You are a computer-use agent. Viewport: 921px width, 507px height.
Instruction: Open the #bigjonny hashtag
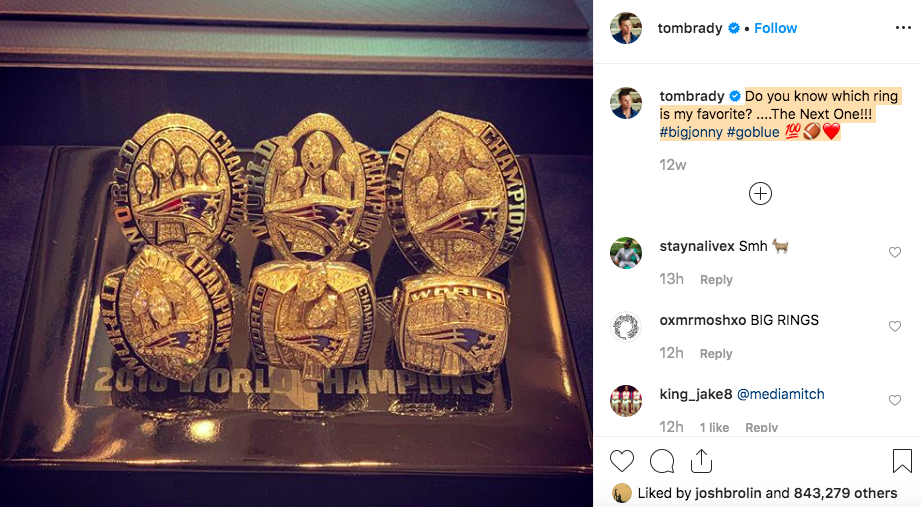click(x=691, y=132)
